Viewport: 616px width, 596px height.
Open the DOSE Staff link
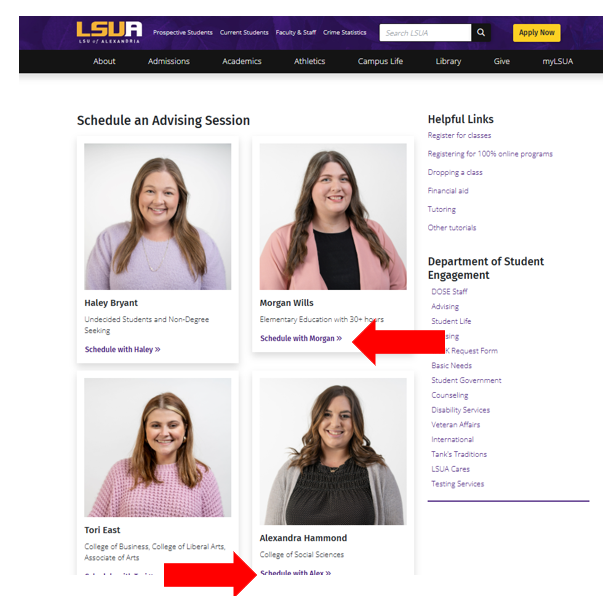449,292
